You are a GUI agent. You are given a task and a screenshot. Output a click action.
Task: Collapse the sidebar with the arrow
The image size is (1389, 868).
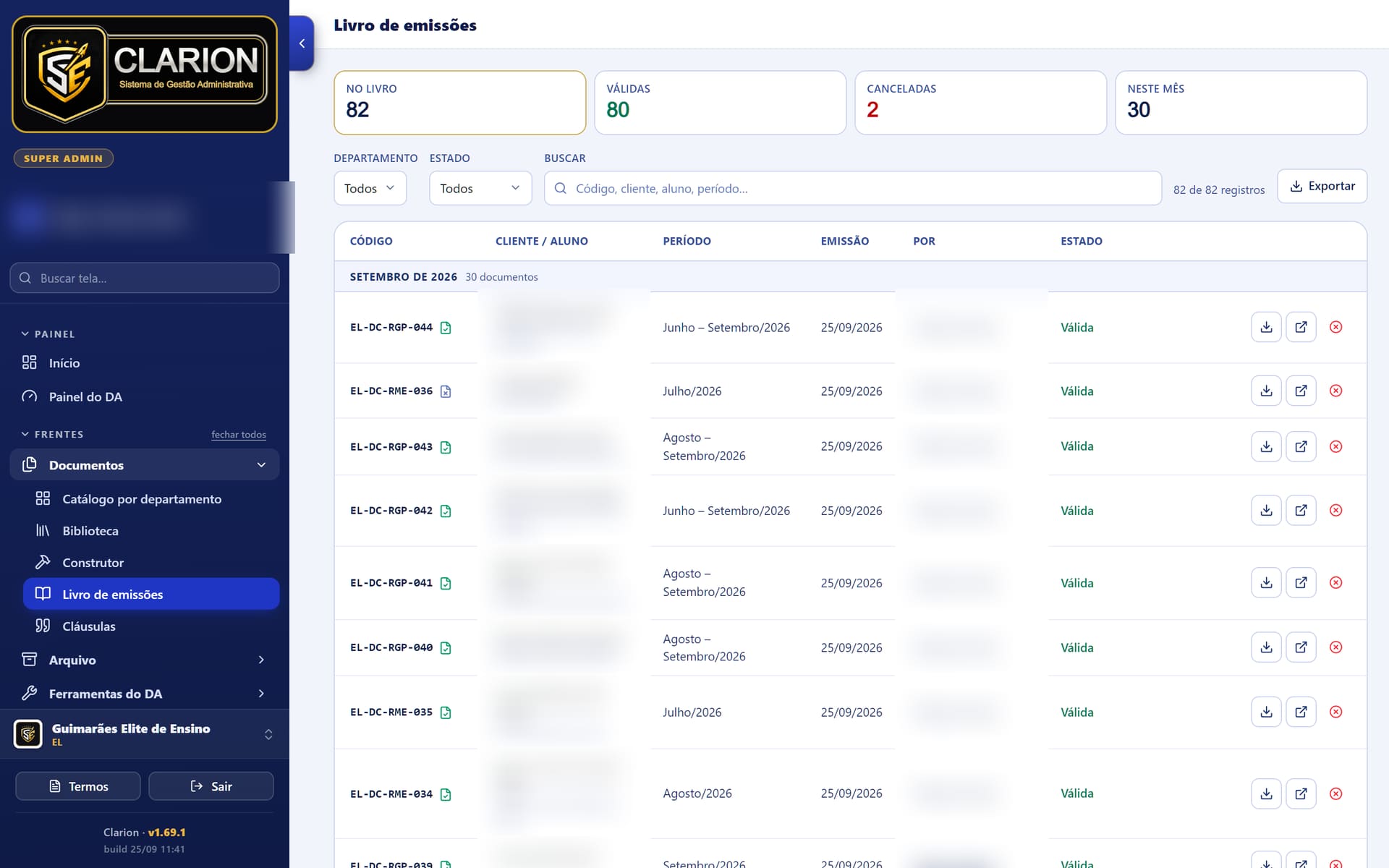point(302,43)
